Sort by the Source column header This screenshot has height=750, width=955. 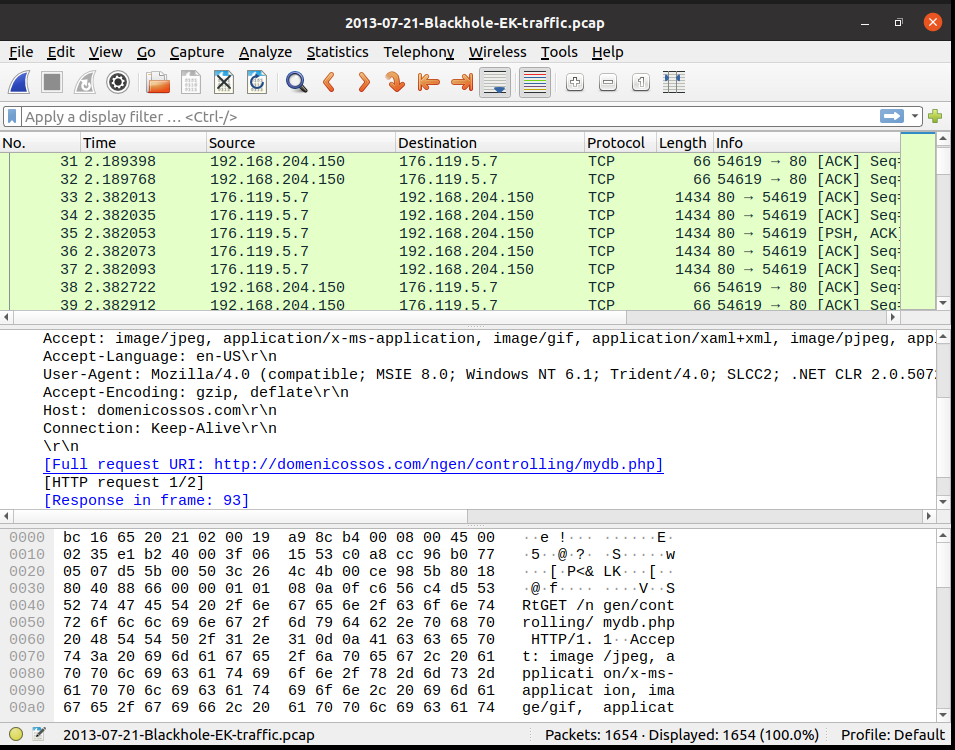(x=301, y=143)
